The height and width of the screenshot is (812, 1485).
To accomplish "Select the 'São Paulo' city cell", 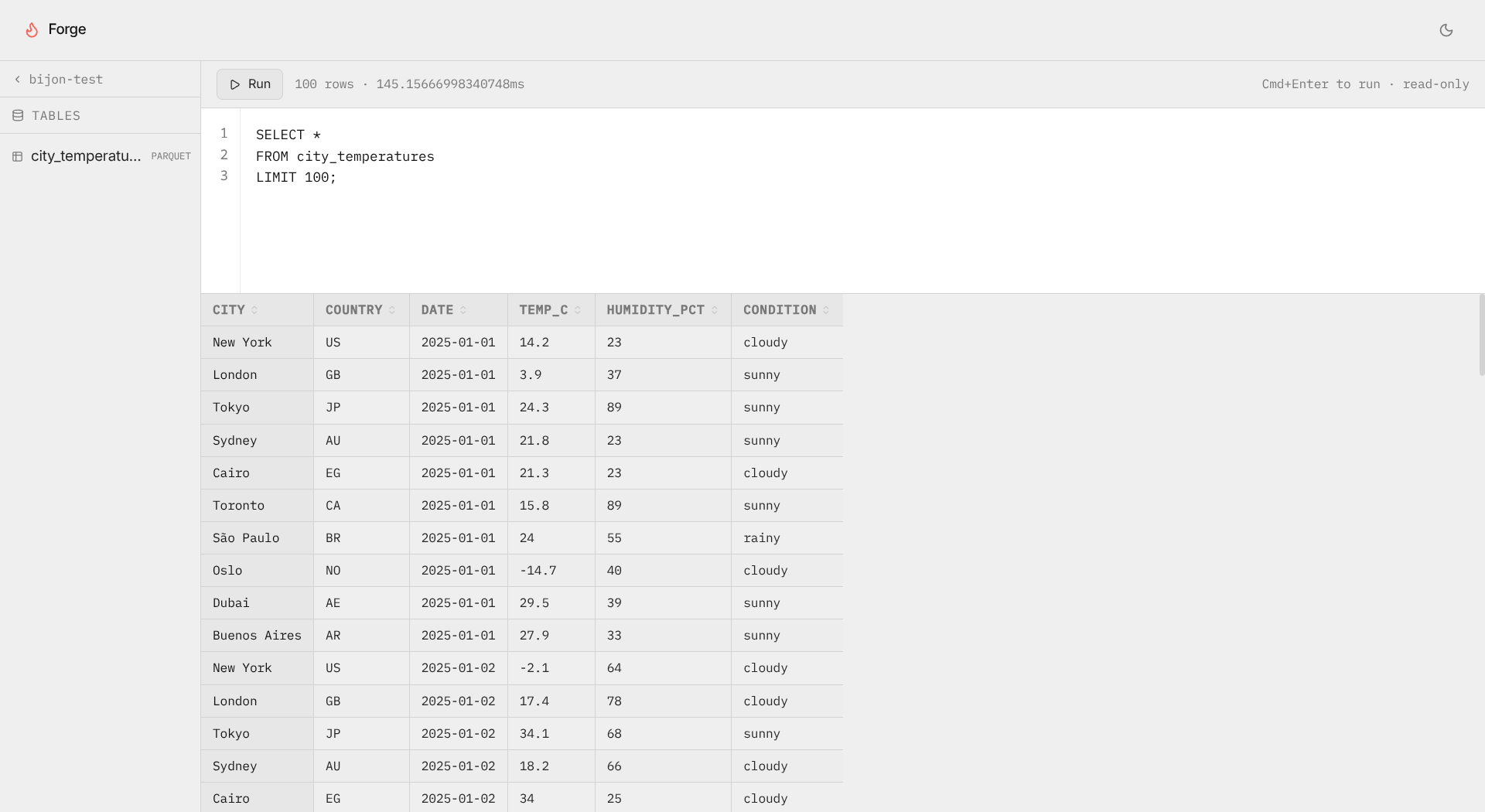I will pyautogui.click(x=258, y=538).
